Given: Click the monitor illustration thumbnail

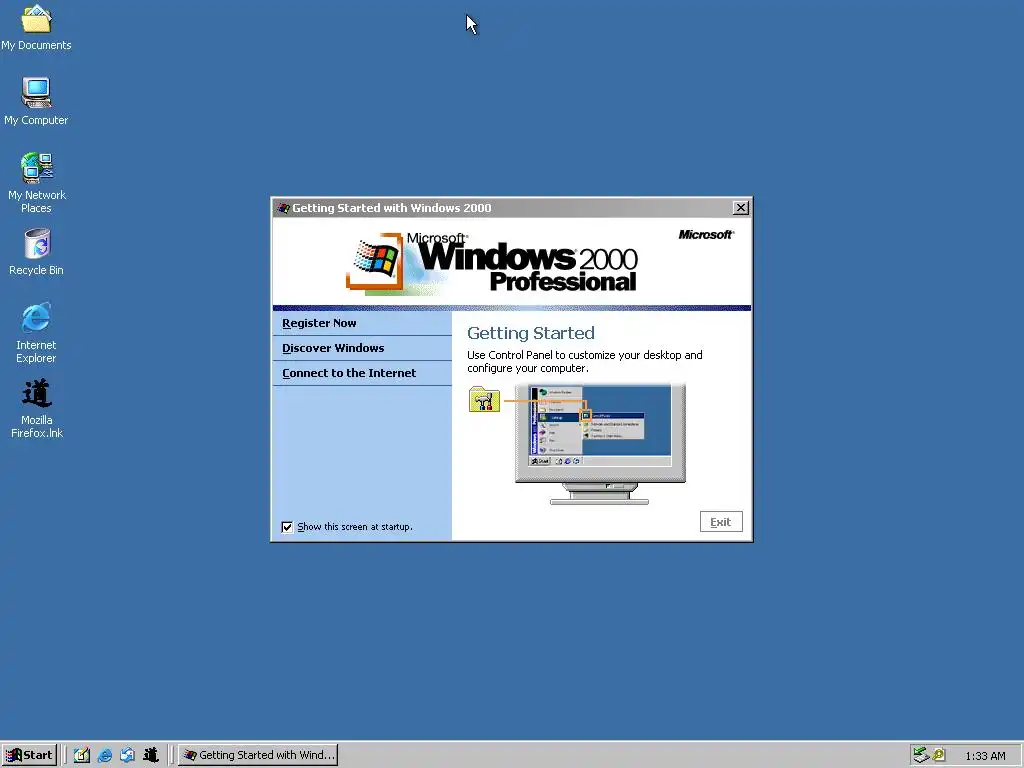Looking at the screenshot, I should click(600, 444).
